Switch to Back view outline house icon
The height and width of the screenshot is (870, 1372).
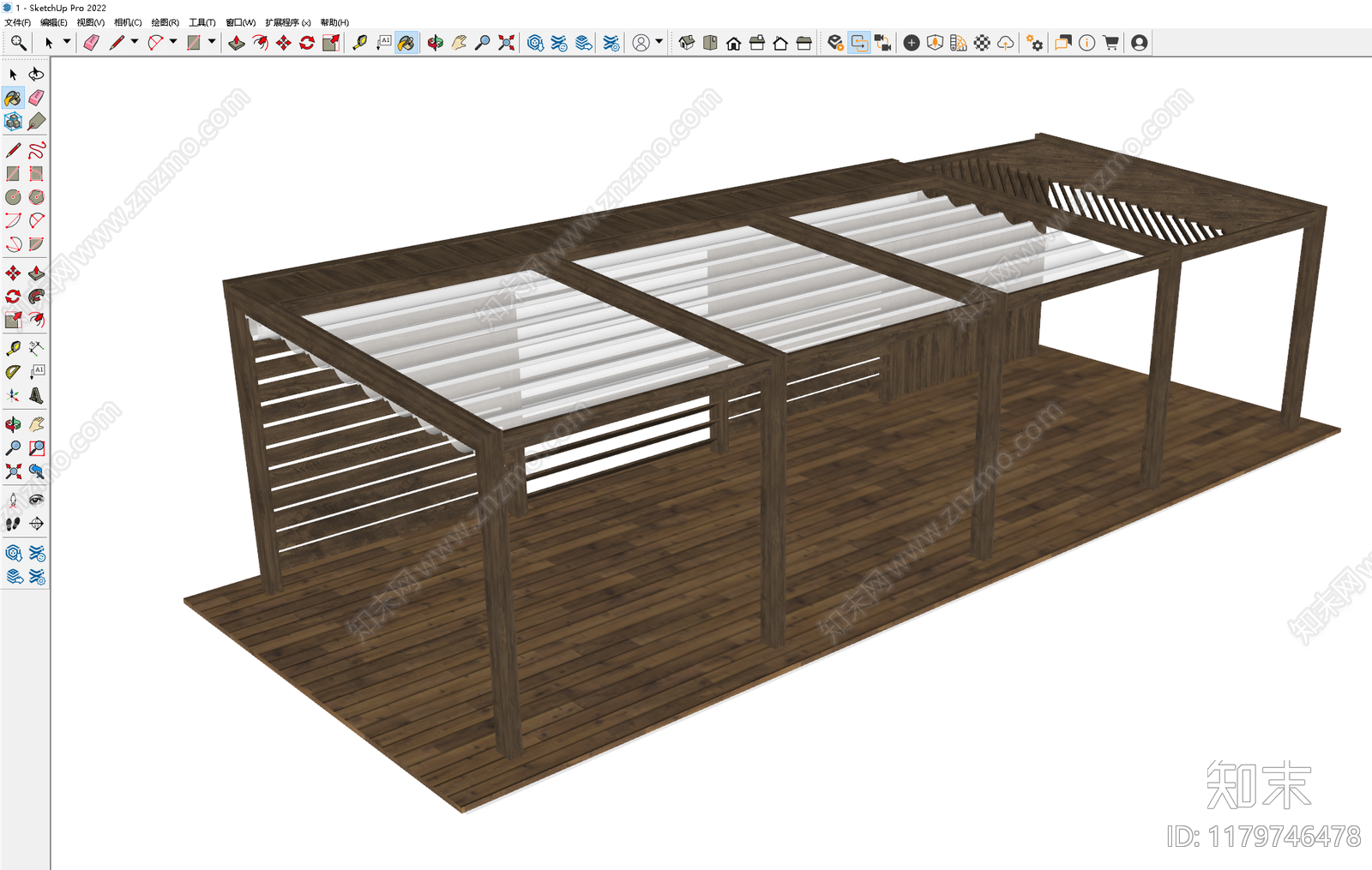click(780, 43)
